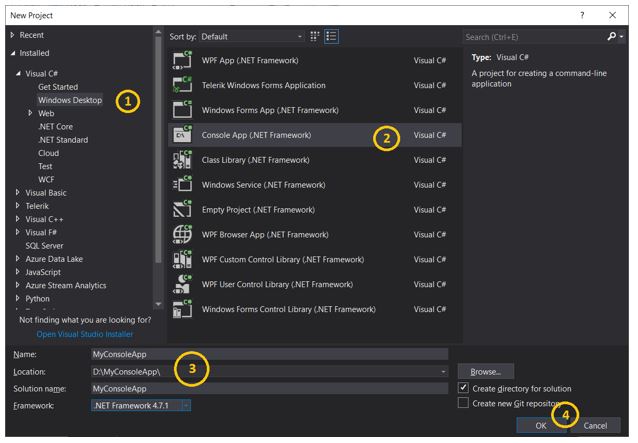Click the Windows Forms Control Library icon
The height and width of the screenshot is (443, 638).
(x=182, y=309)
